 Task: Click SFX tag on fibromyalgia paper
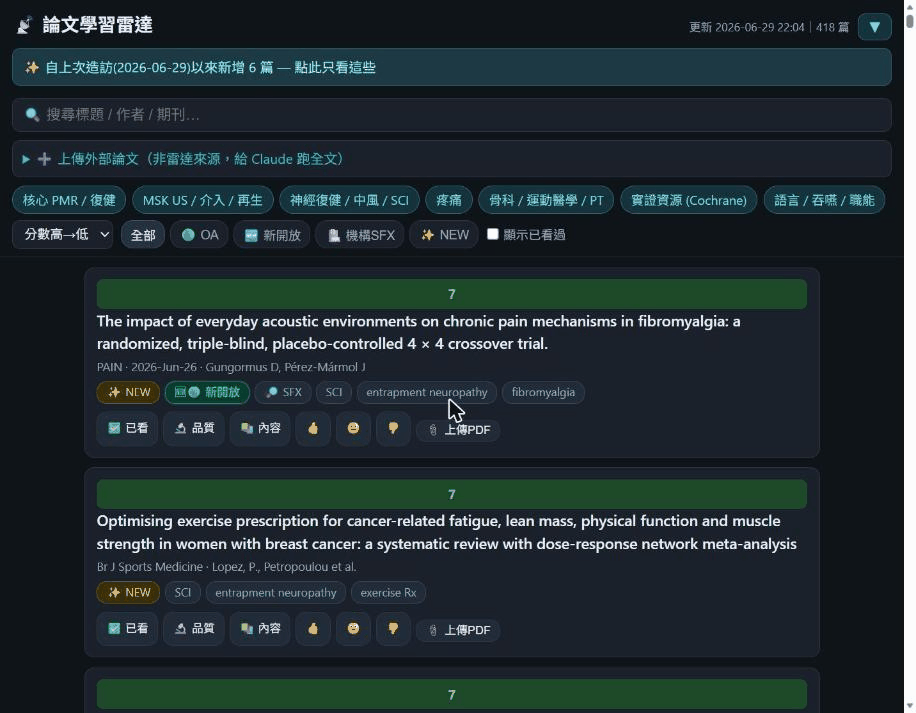click(x=283, y=392)
